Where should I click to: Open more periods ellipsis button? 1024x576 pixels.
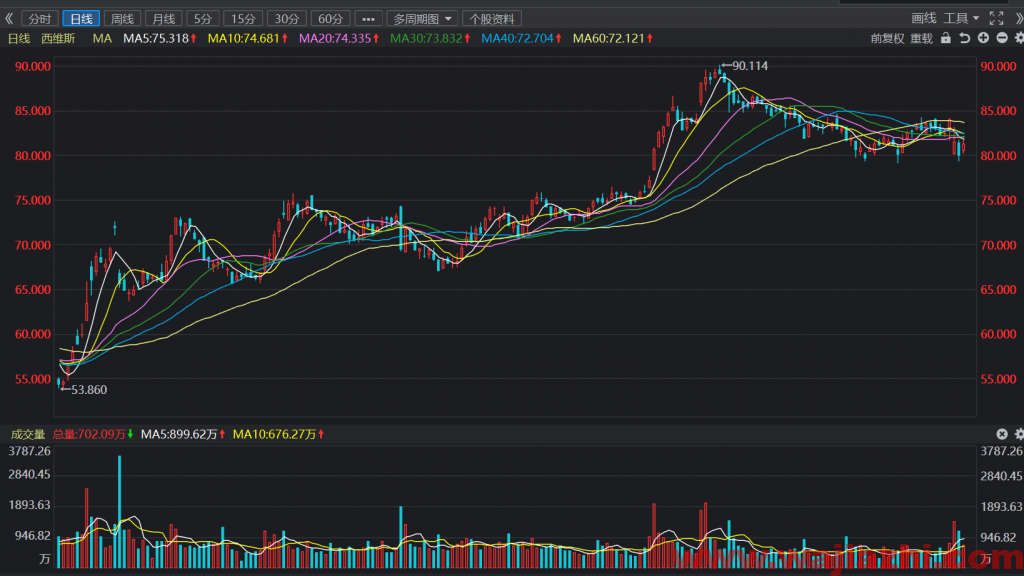(368, 19)
